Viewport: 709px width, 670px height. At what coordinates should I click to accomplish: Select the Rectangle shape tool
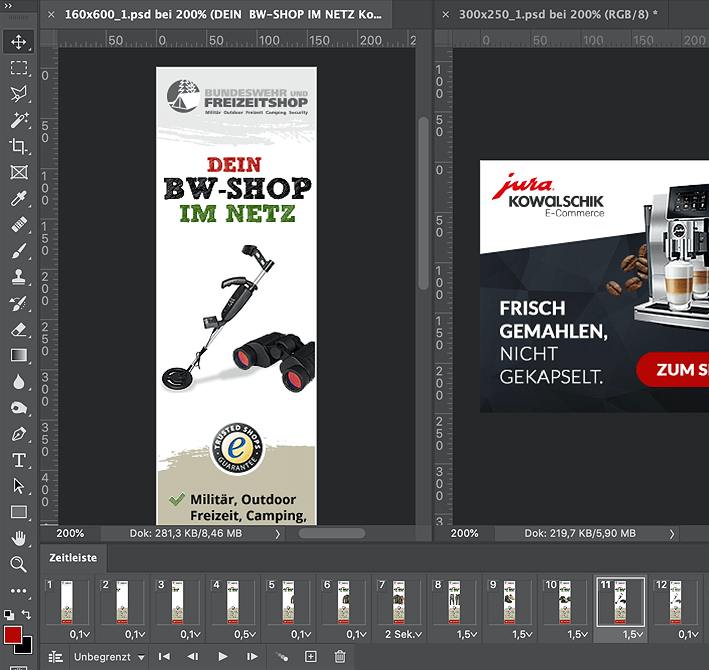click(x=19, y=512)
